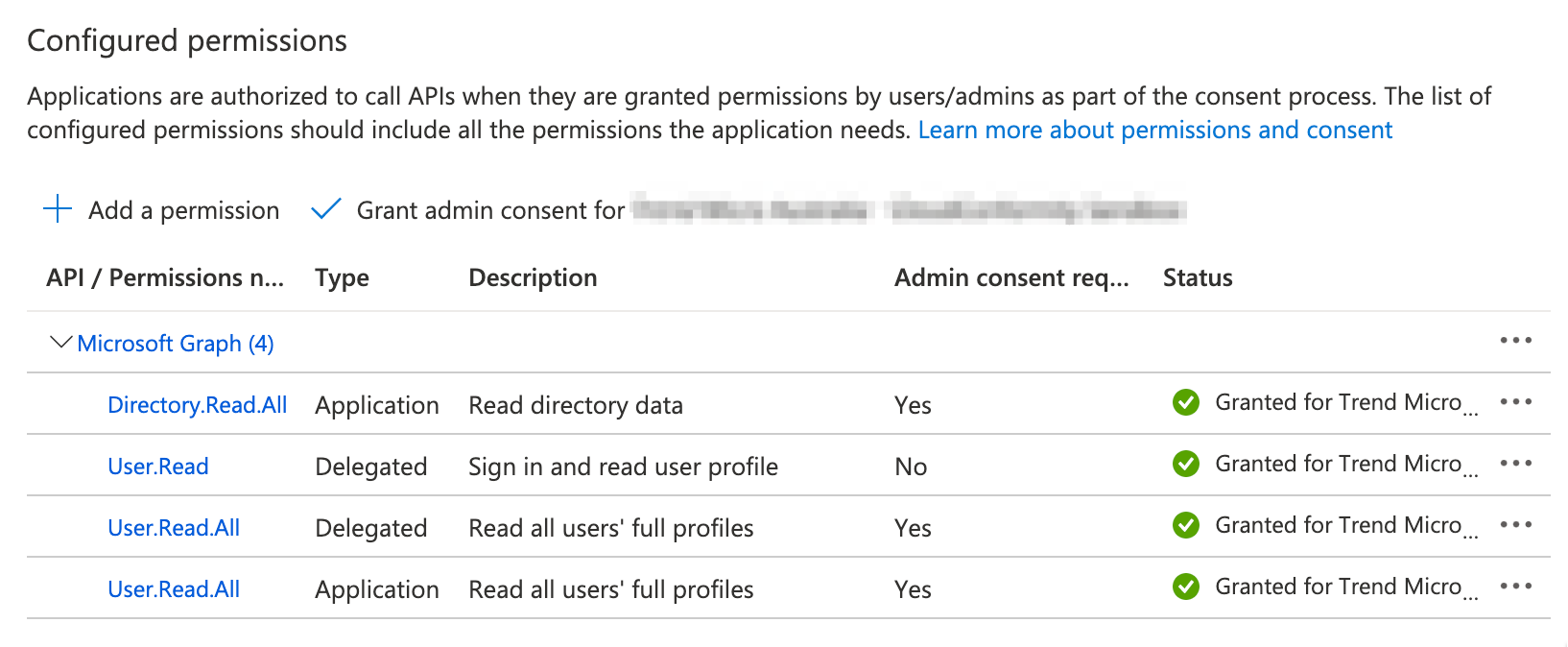
Task: Open Learn more about permissions and consent
Action: [1154, 130]
